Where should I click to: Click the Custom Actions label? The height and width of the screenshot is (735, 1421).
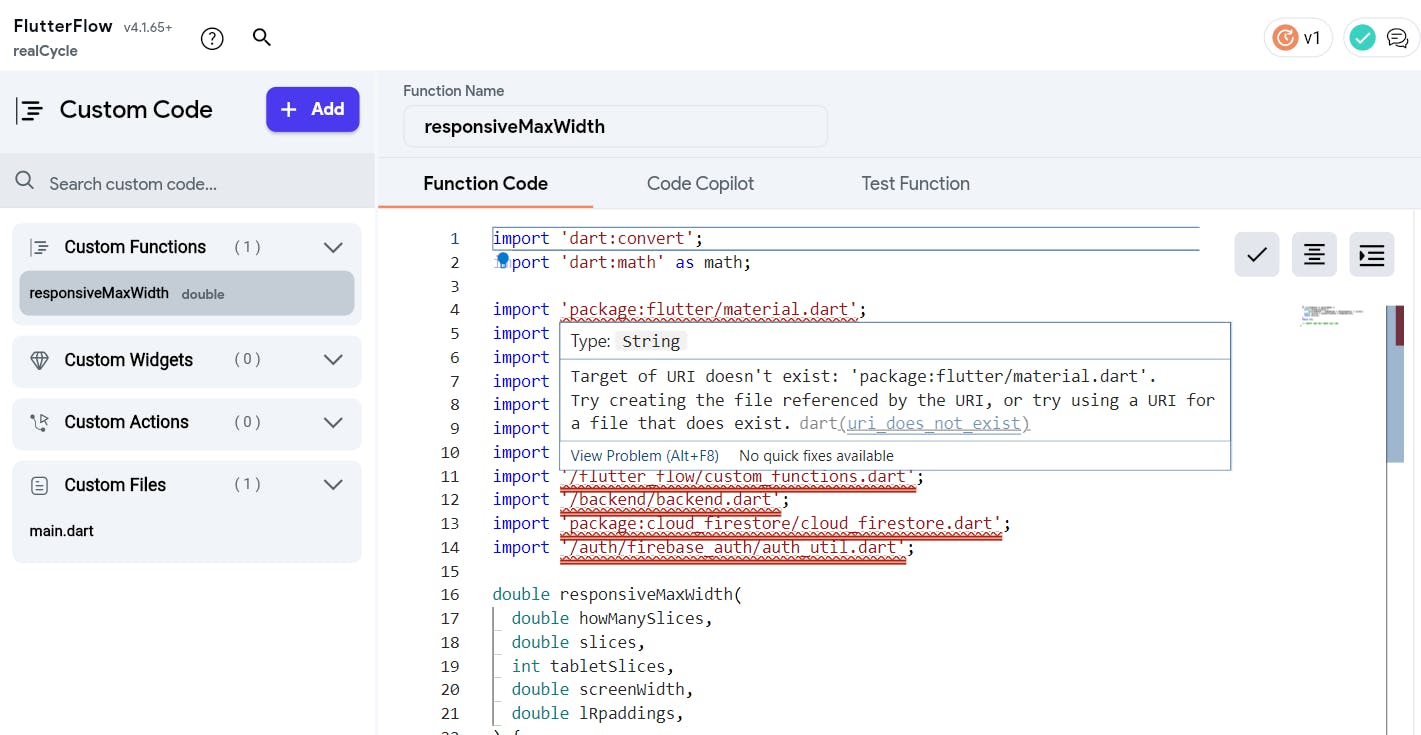tap(126, 422)
